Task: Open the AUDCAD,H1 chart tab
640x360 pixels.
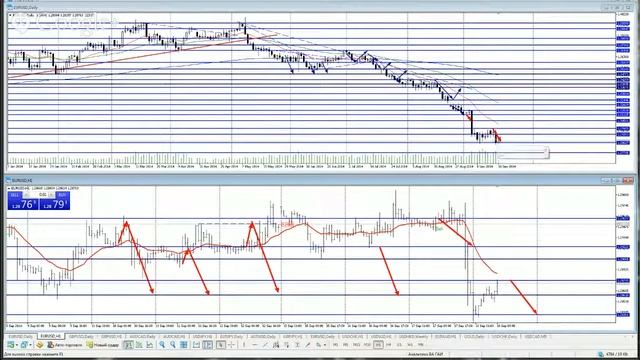Action: click(174, 337)
